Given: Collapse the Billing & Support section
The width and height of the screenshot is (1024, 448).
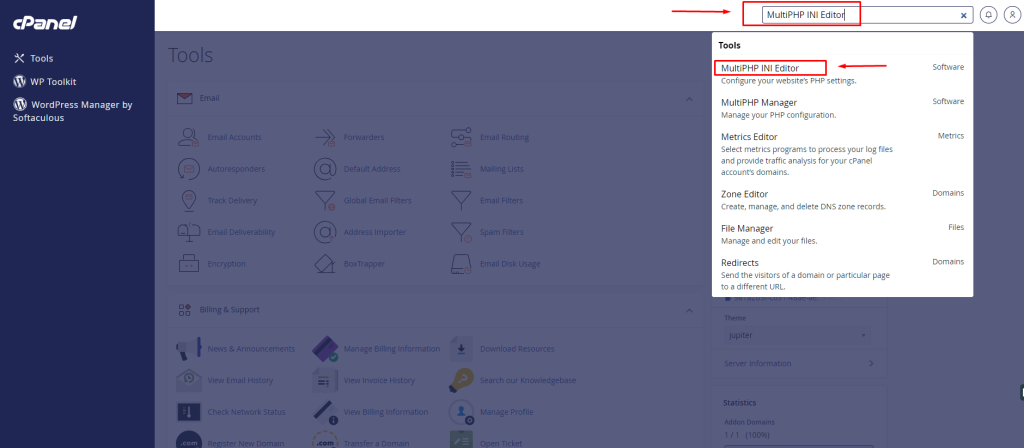Looking at the screenshot, I should [x=688, y=310].
